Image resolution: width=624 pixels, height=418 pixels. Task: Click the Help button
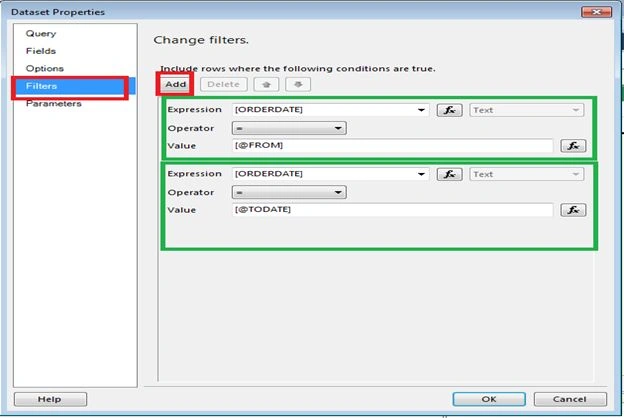click(x=50, y=399)
